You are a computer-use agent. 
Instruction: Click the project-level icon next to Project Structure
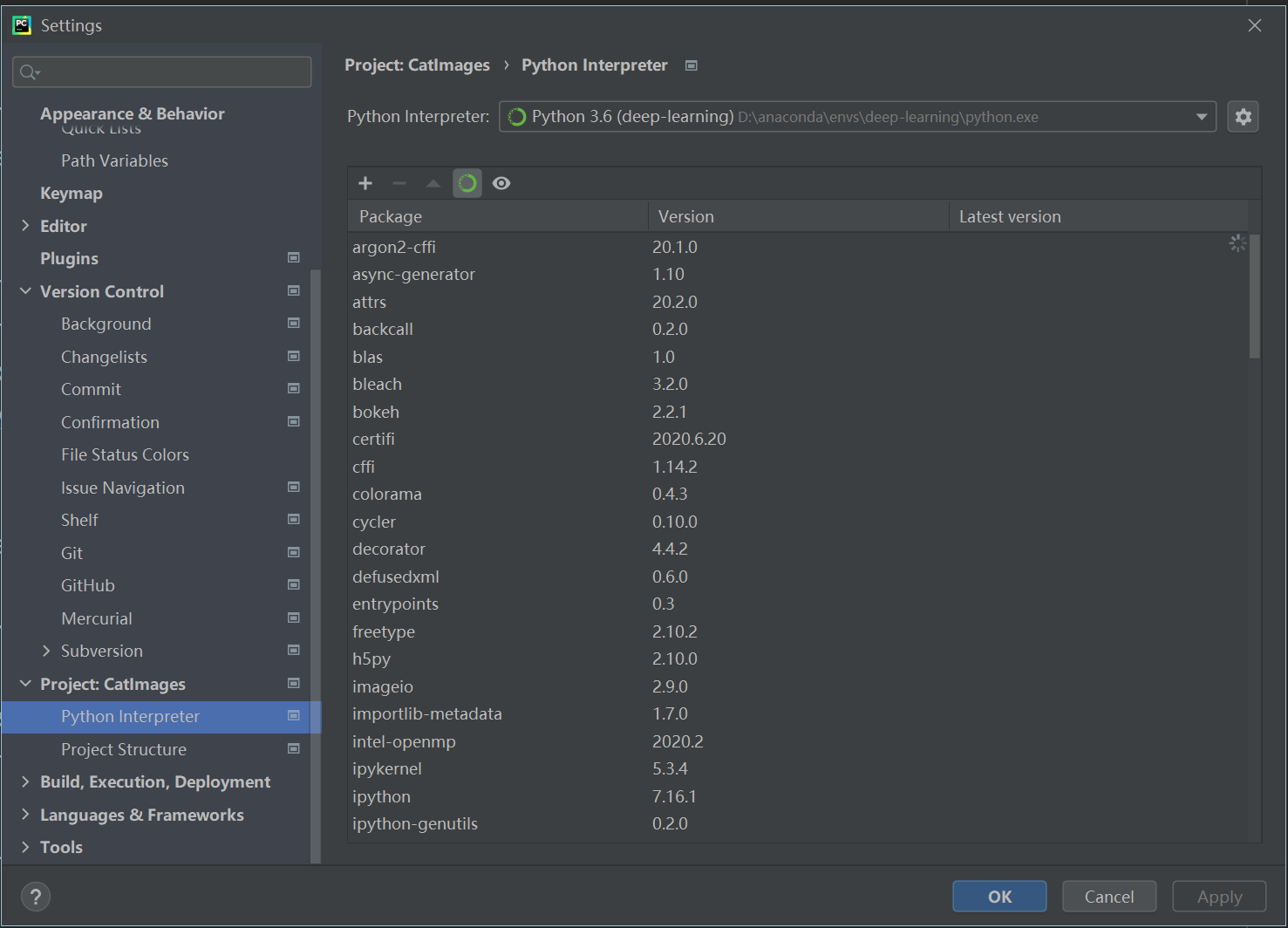coord(294,749)
